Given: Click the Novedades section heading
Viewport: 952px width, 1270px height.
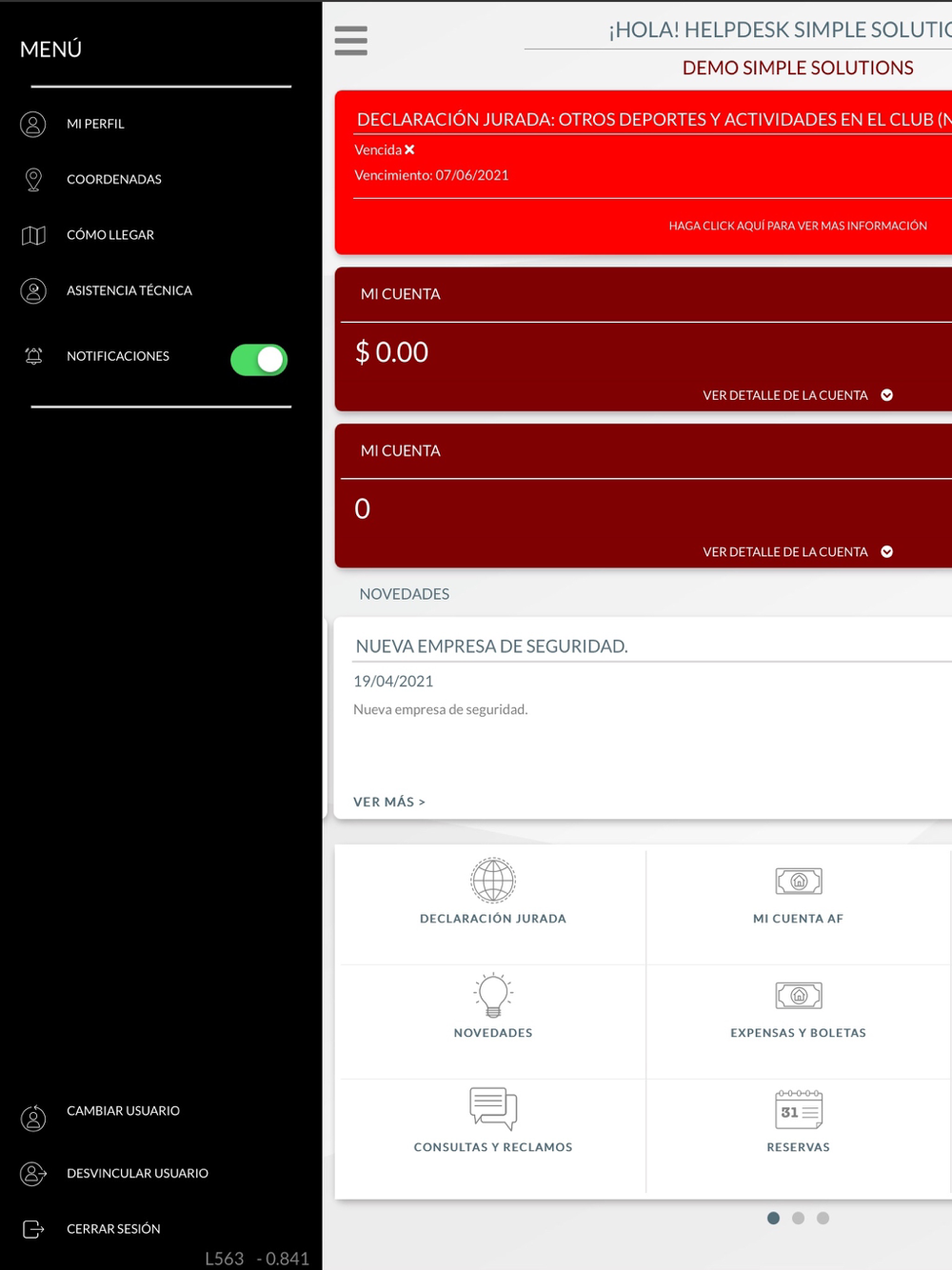Looking at the screenshot, I should [404, 594].
